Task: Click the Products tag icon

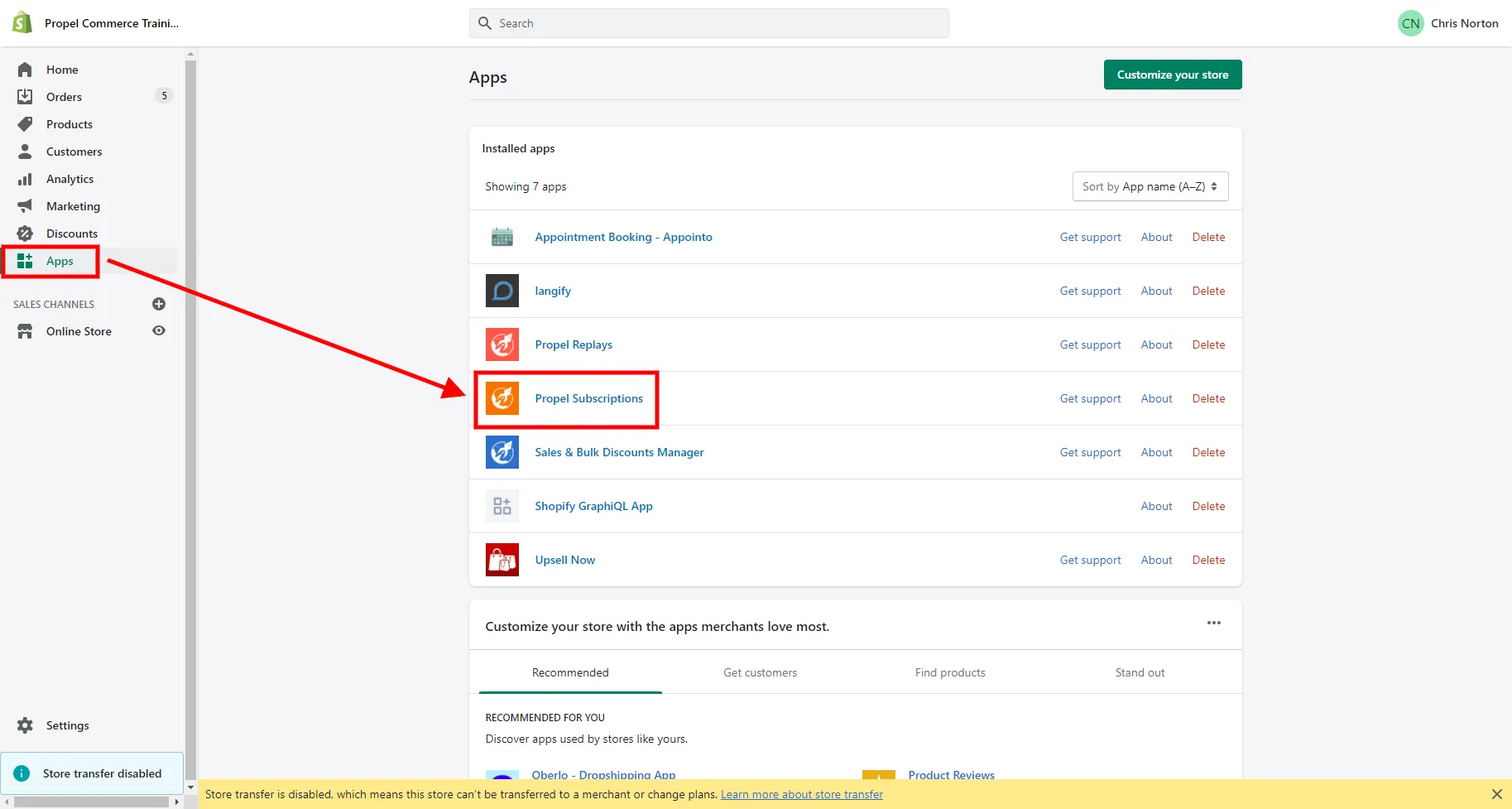Action: point(25,124)
